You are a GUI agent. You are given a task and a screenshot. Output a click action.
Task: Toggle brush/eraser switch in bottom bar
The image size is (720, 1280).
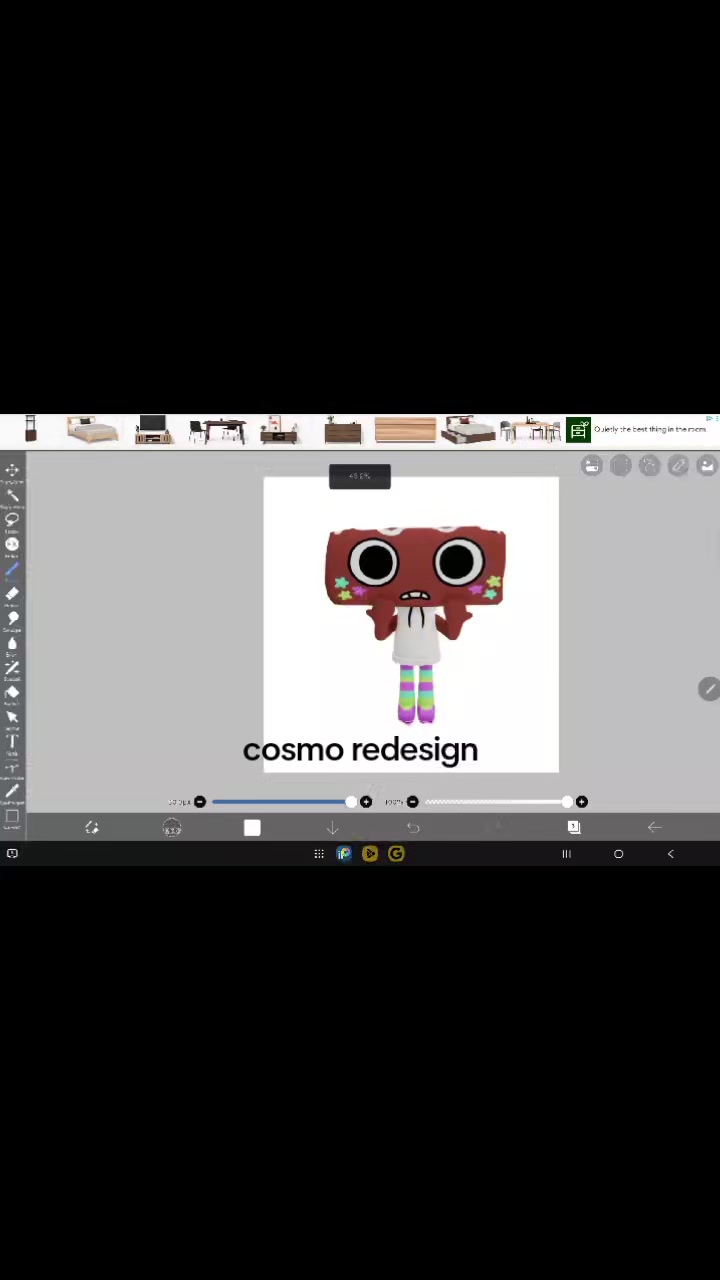click(92, 828)
